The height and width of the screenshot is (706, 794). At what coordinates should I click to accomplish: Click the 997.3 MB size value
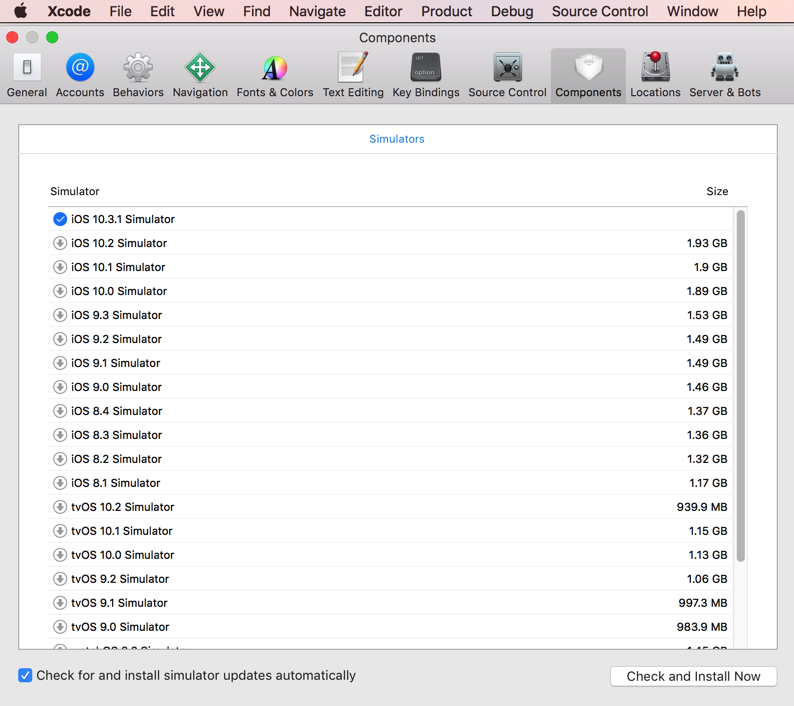(x=703, y=603)
